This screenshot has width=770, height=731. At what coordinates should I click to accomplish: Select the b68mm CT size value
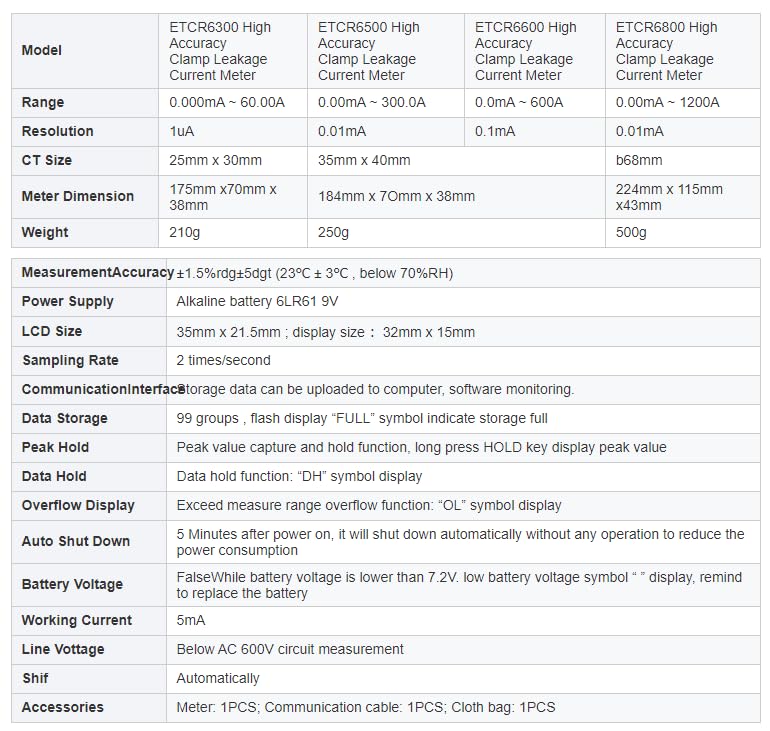[x=639, y=161]
